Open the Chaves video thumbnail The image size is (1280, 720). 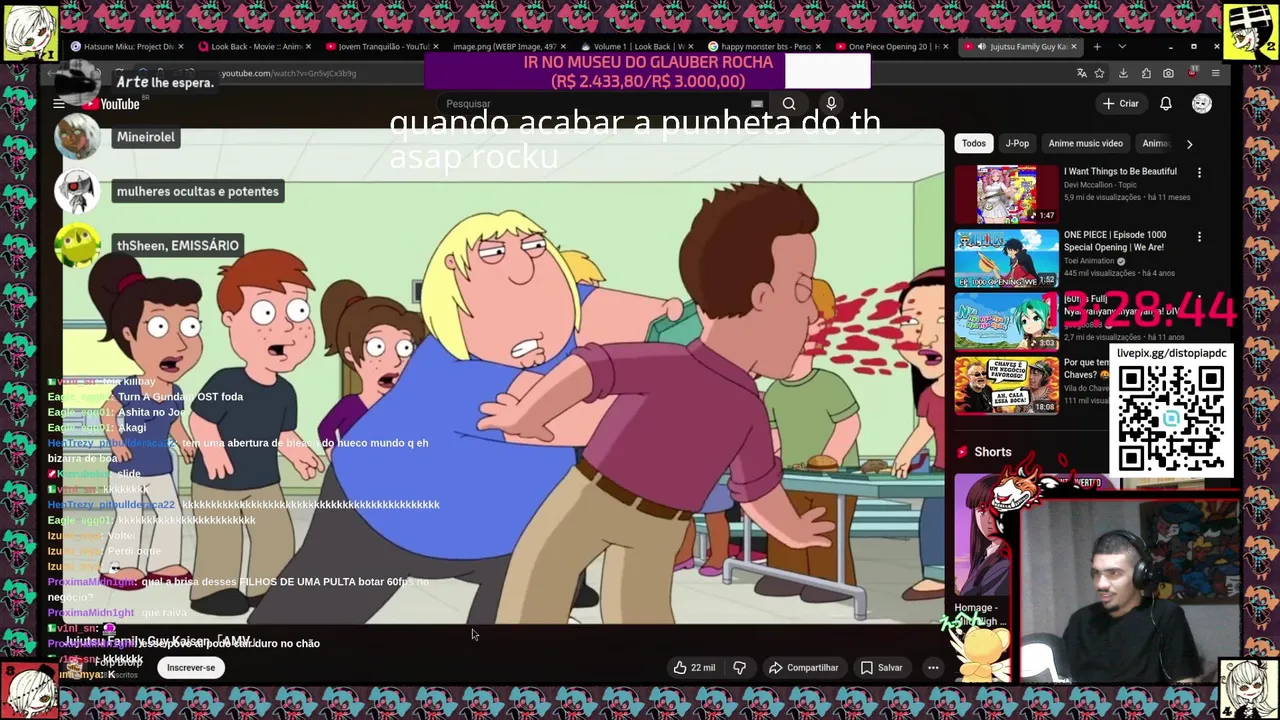tap(1006, 386)
